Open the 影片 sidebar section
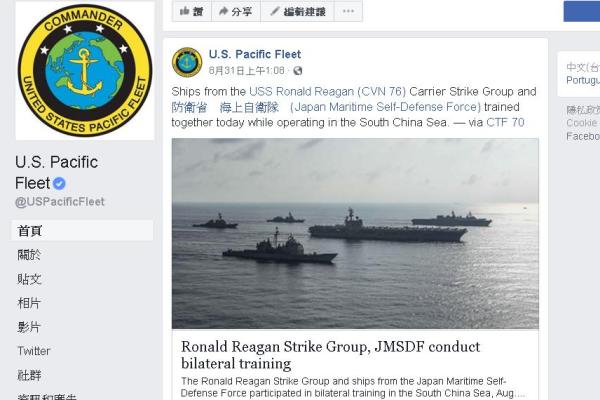This screenshot has height=400, width=600. 29,327
